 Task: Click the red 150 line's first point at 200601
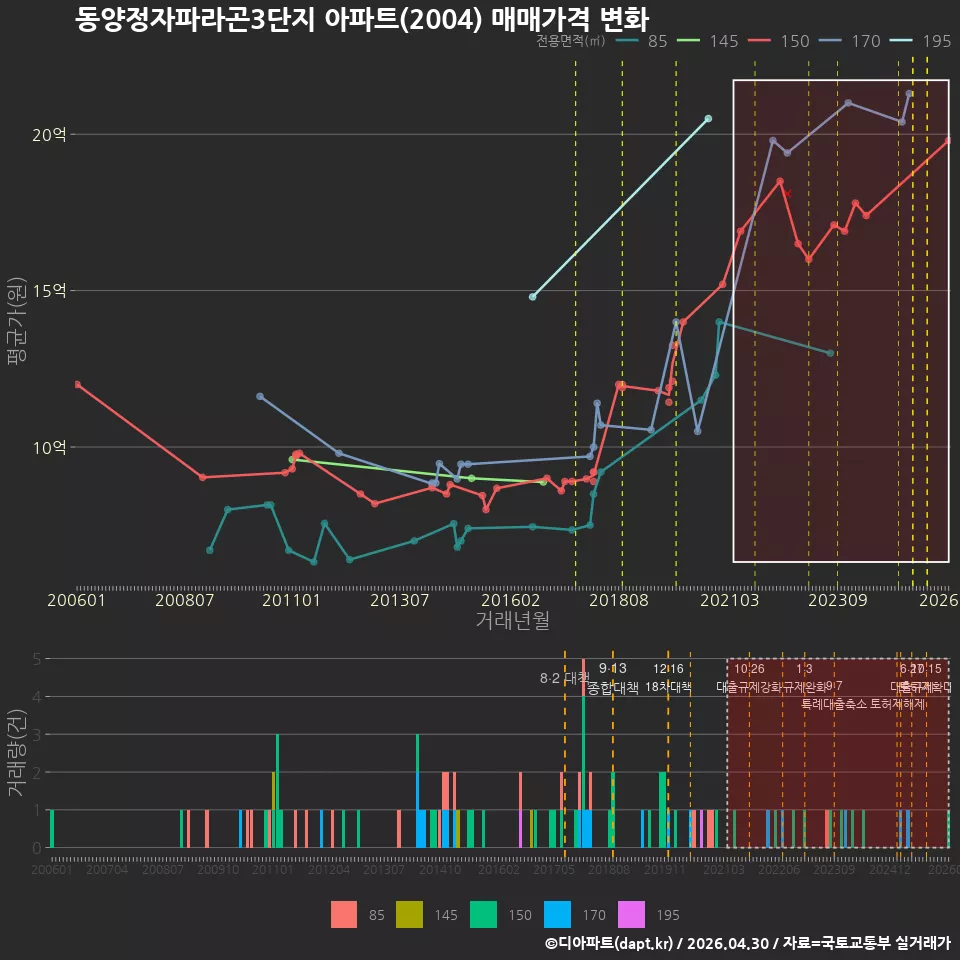[78, 384]
